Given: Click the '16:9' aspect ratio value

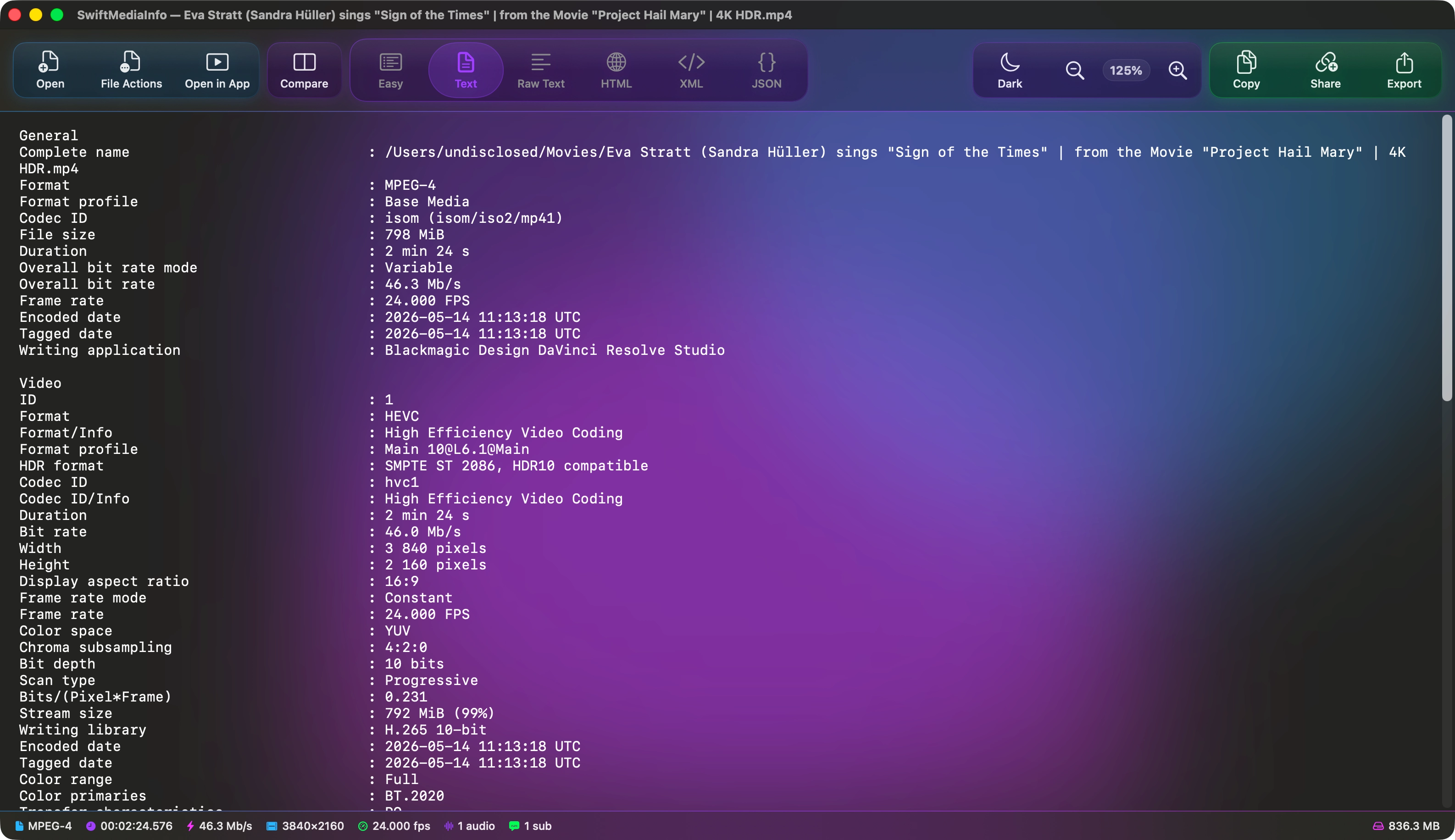Looking at the screenshot, I should coord(402,581).
